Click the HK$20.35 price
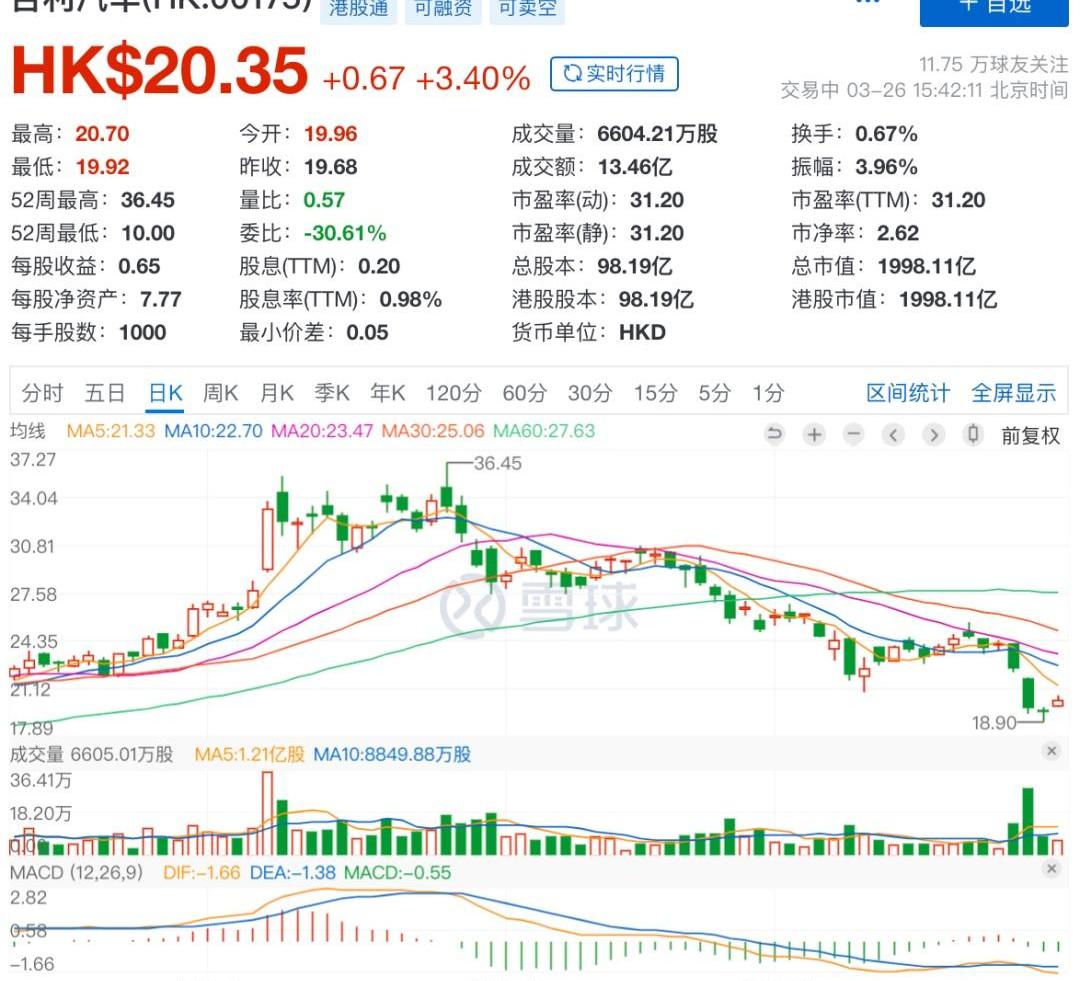This screenshot has width=1080, height=981. point(159,70)
